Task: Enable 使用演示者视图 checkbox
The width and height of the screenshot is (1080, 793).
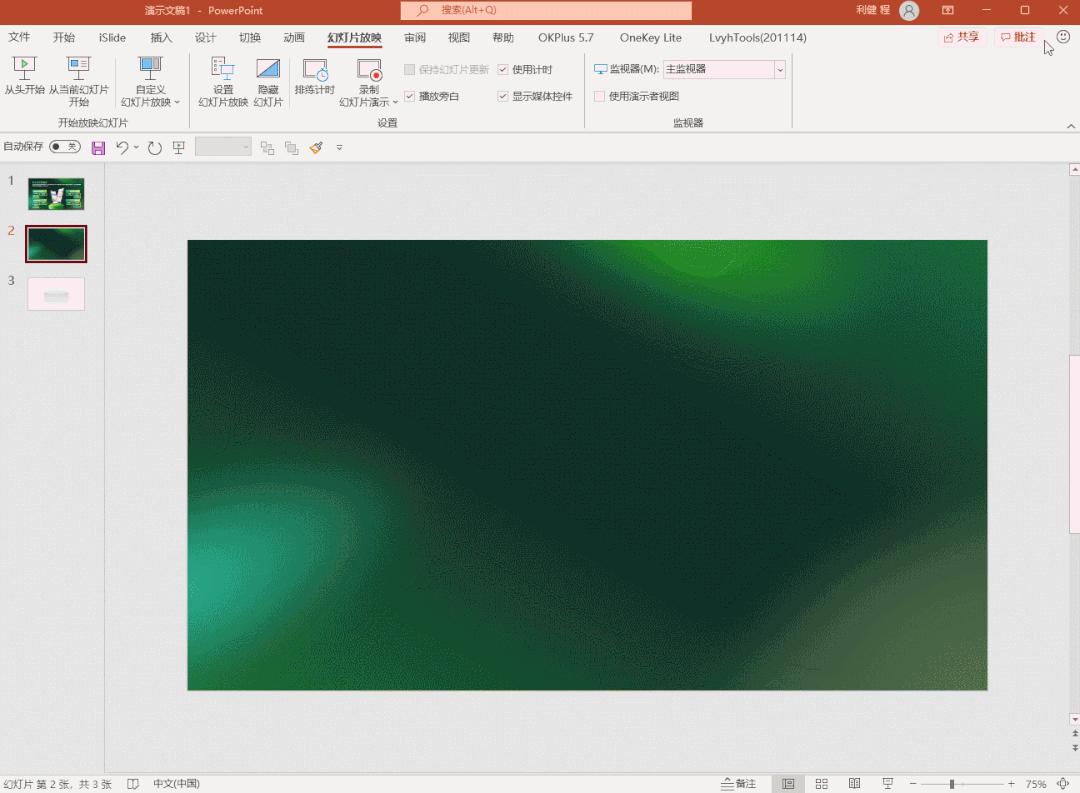Action: (599, 96)
